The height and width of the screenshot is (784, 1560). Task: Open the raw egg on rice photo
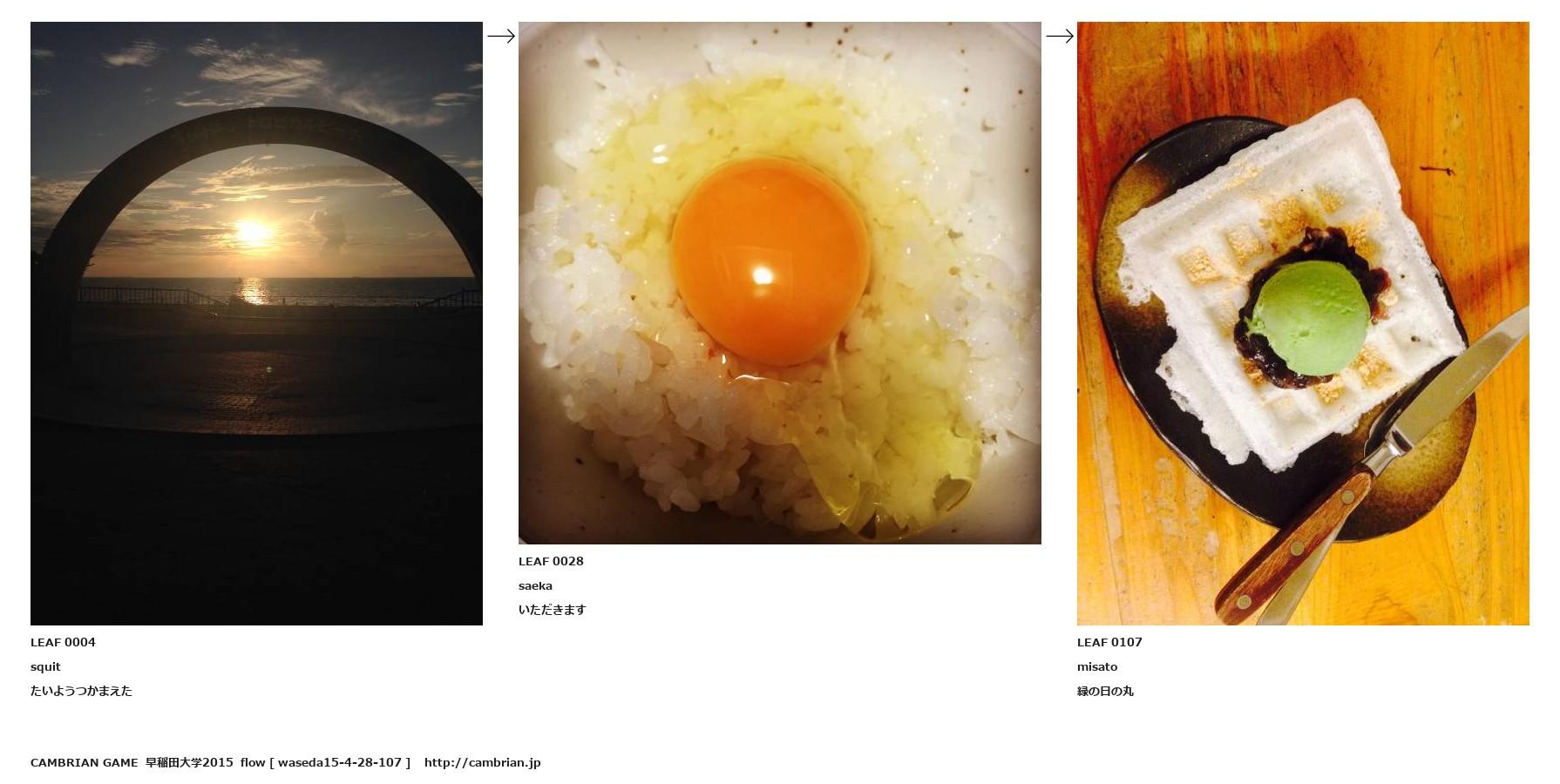click(780, 283)
